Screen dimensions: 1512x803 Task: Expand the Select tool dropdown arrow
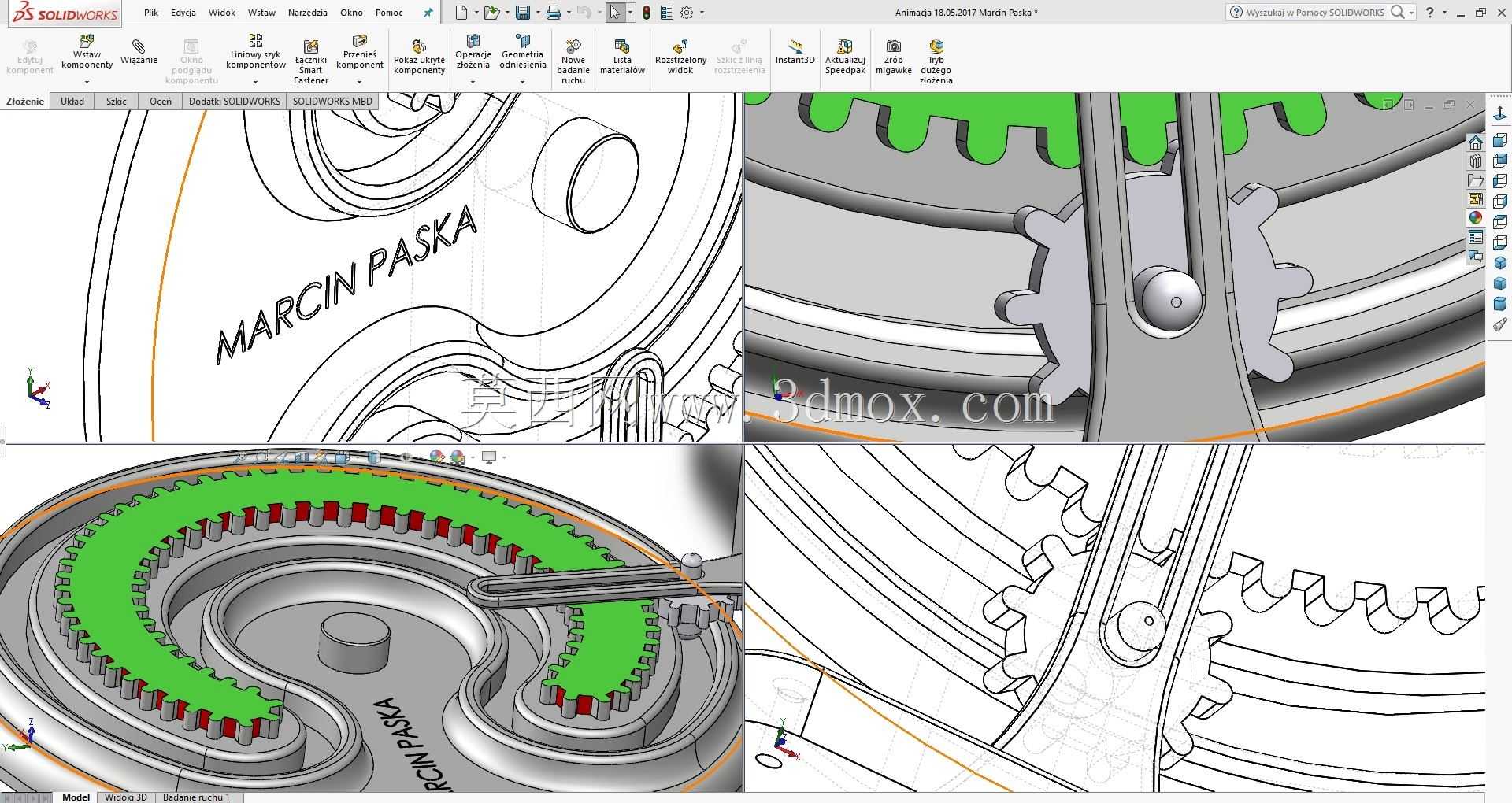[630, 13]
